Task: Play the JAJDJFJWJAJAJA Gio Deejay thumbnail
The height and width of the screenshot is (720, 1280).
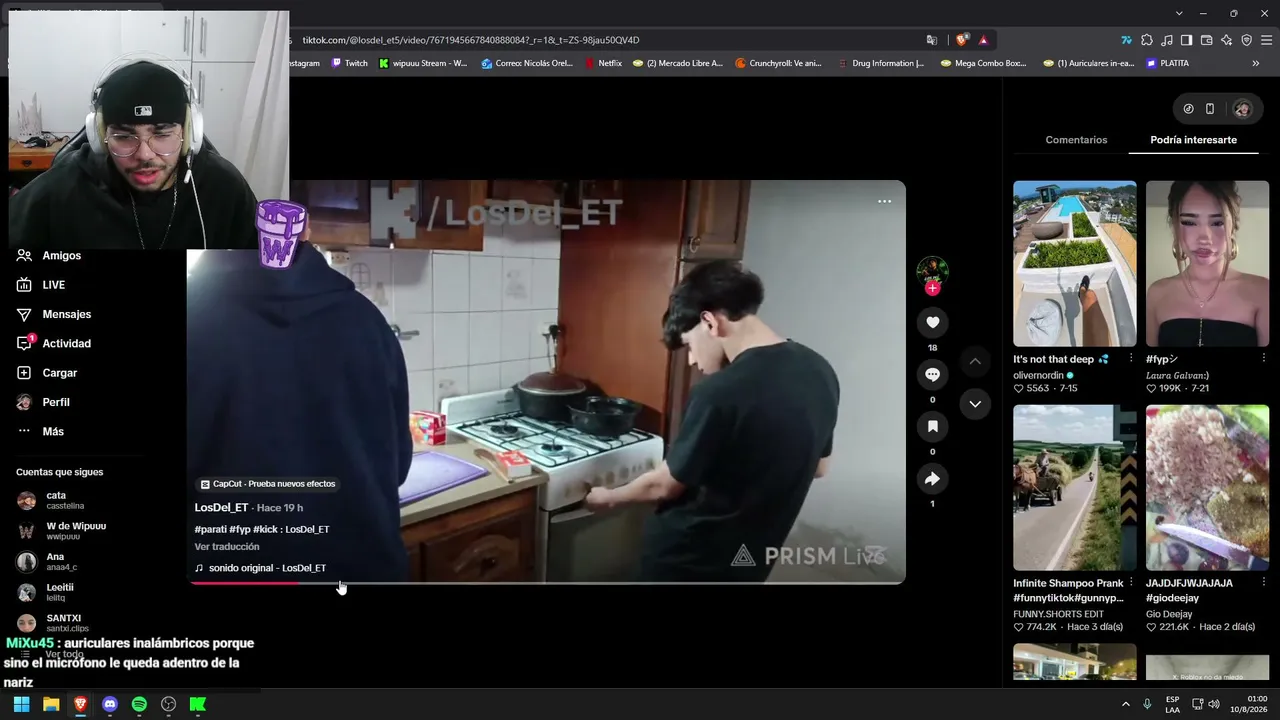Action: pyautogui.click(x=1207, y=488)
